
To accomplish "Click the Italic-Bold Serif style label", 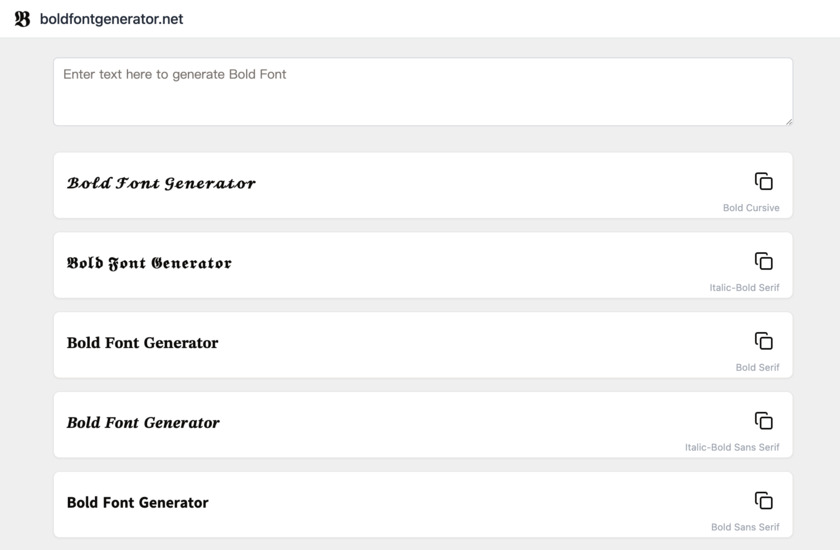I will [744, 288].
